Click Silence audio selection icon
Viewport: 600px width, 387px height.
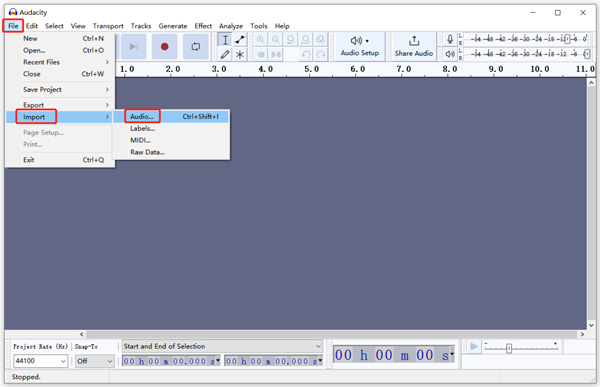coord(276,54)
